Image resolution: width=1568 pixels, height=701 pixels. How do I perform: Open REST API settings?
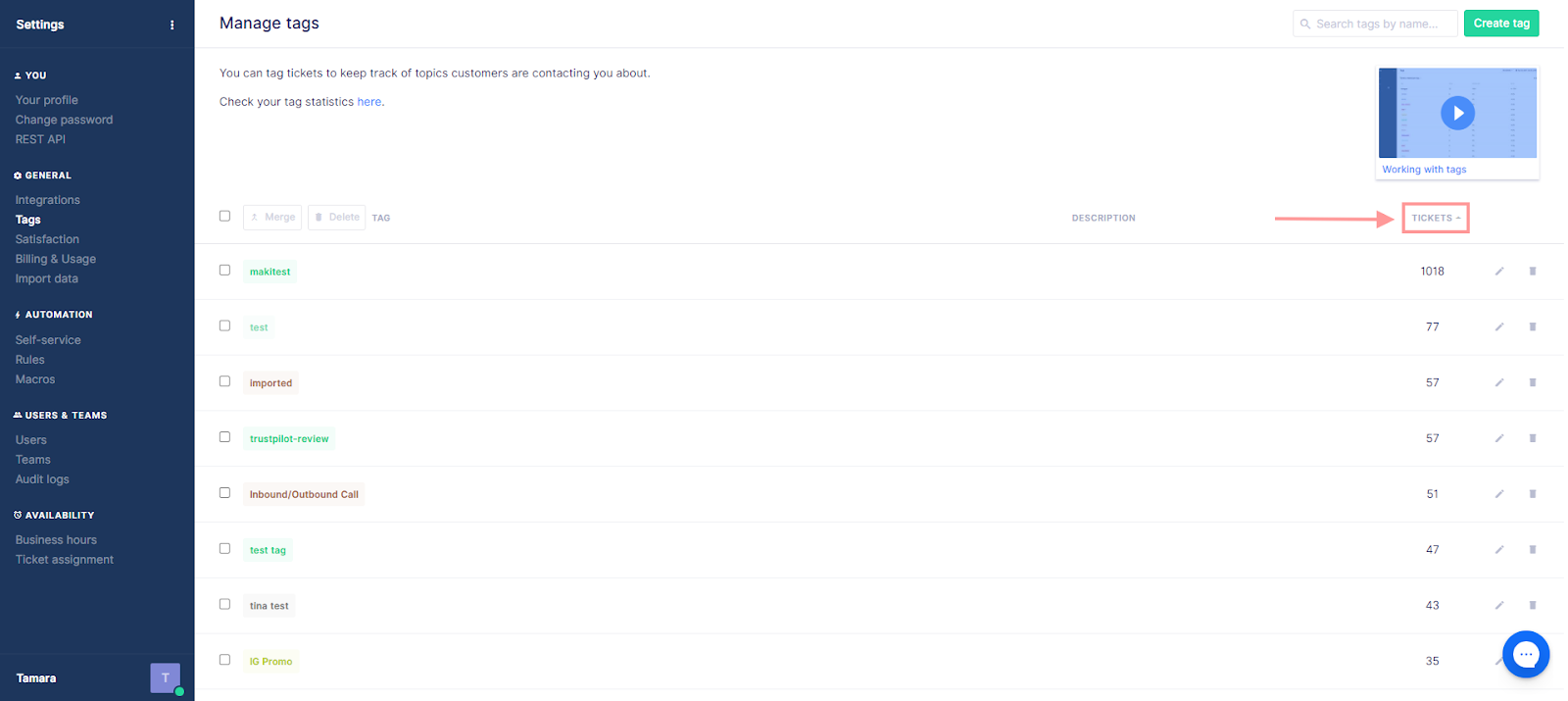tap(40, 139)
